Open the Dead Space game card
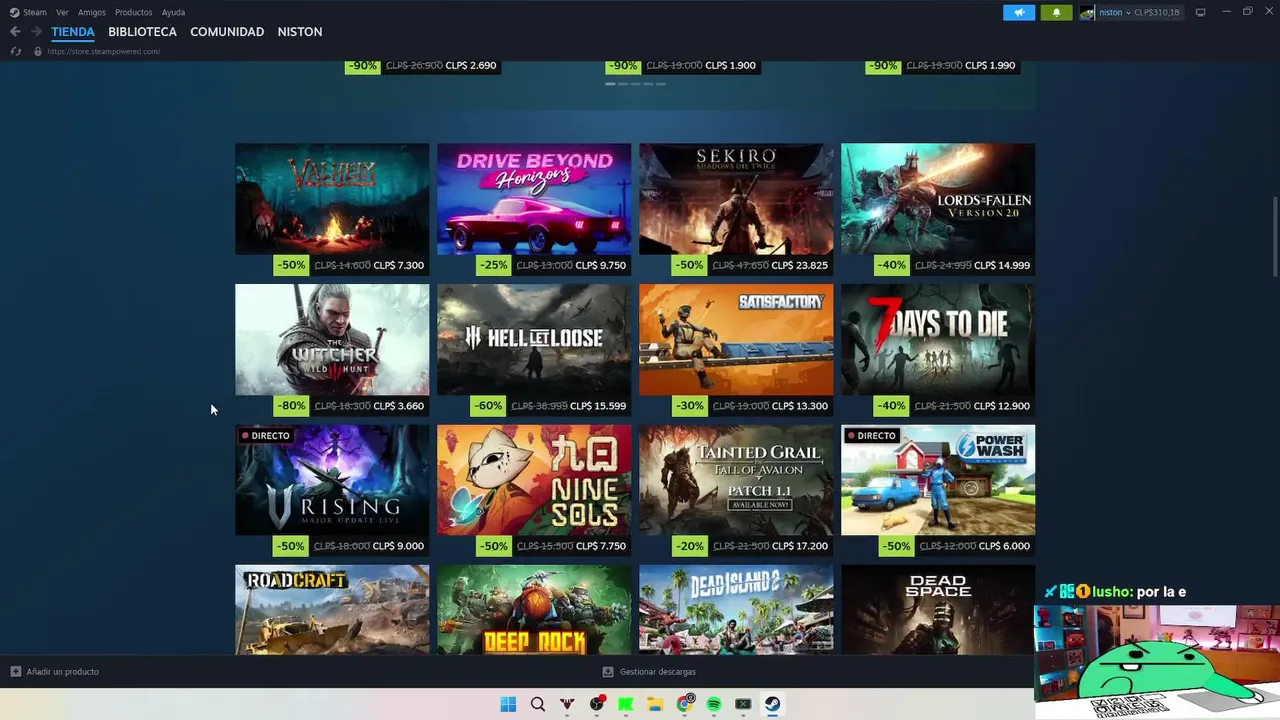 coord(938,610)
